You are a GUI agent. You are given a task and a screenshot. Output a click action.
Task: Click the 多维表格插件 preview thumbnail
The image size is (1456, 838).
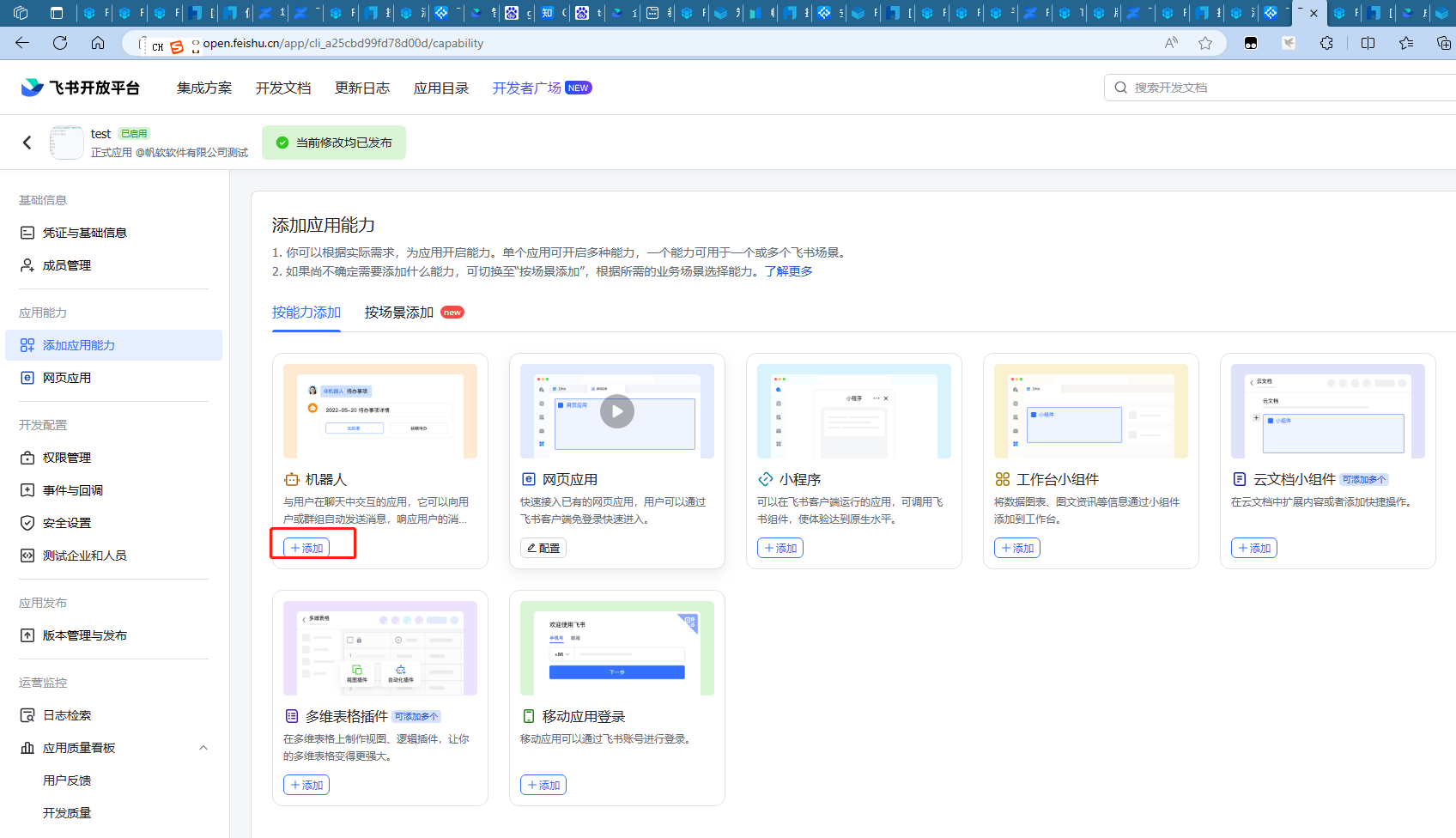click(x=380, y=648)
